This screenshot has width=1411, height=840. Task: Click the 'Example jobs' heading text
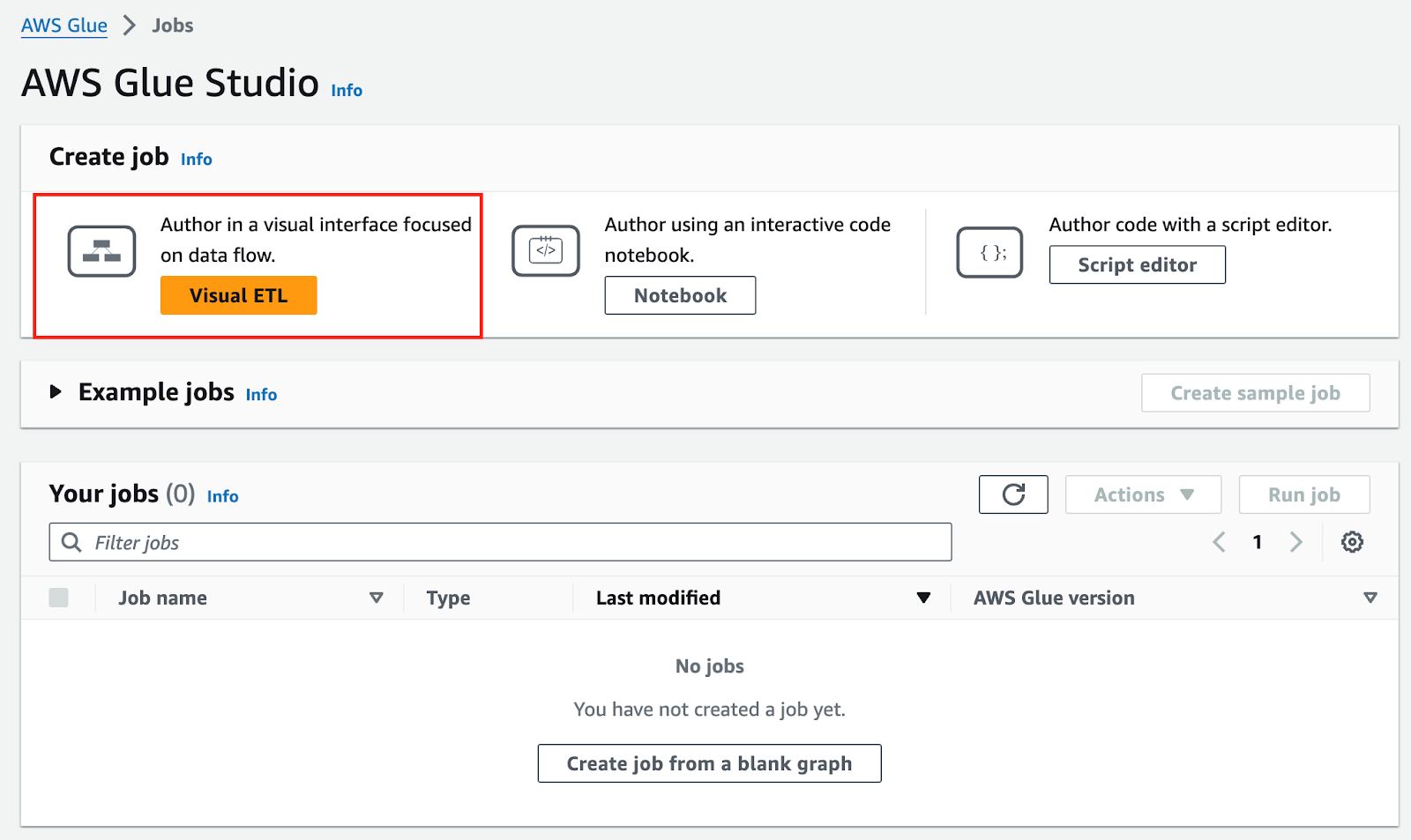click(156, 391)
